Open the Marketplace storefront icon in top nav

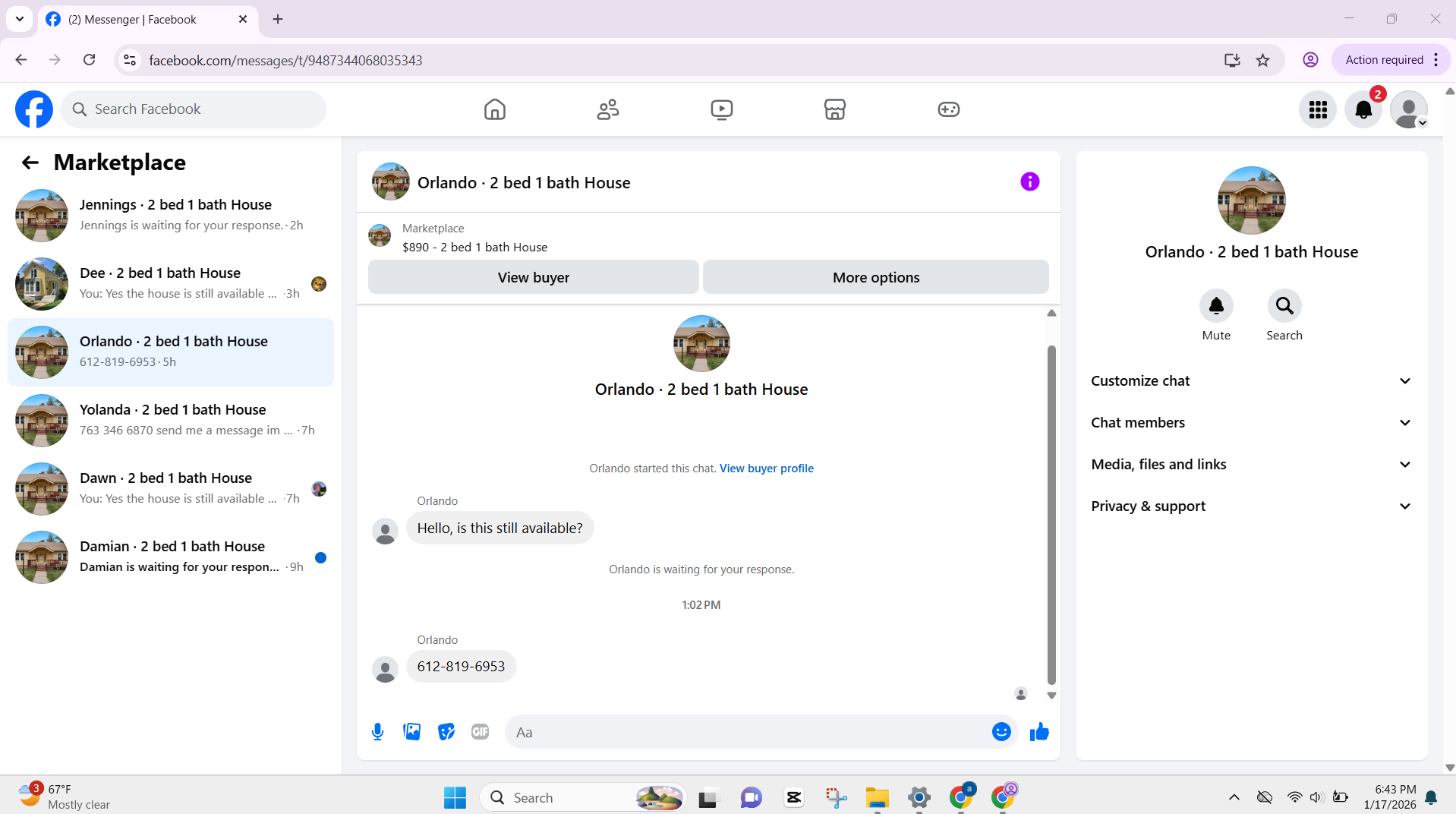pos(835,109)
